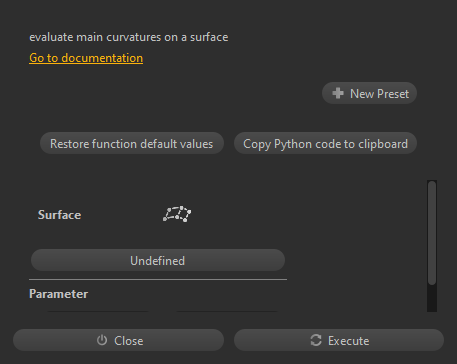
Task: Click the power icon on Close button
Action: pos(102,340)
